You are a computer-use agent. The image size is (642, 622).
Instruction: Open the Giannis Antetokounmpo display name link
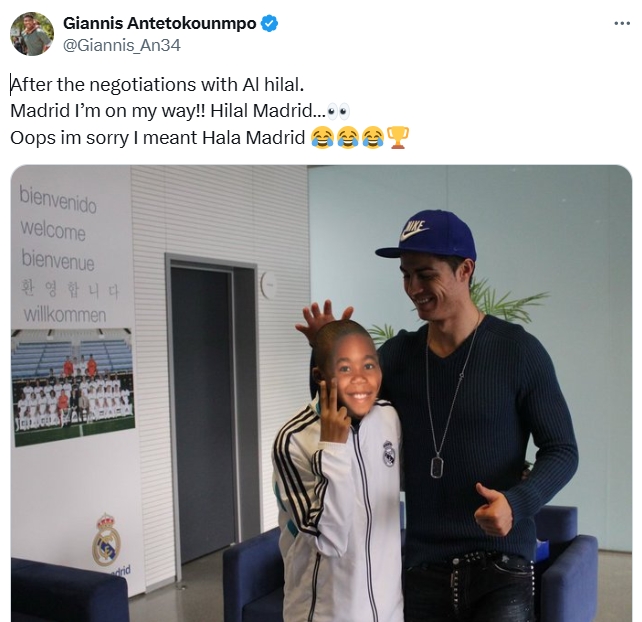click(160, 23)
